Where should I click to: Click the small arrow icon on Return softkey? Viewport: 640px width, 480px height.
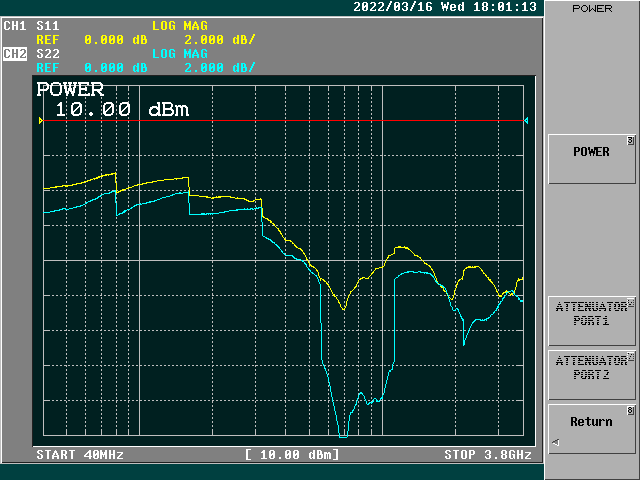pyautogui.click(x=556, y=442)
